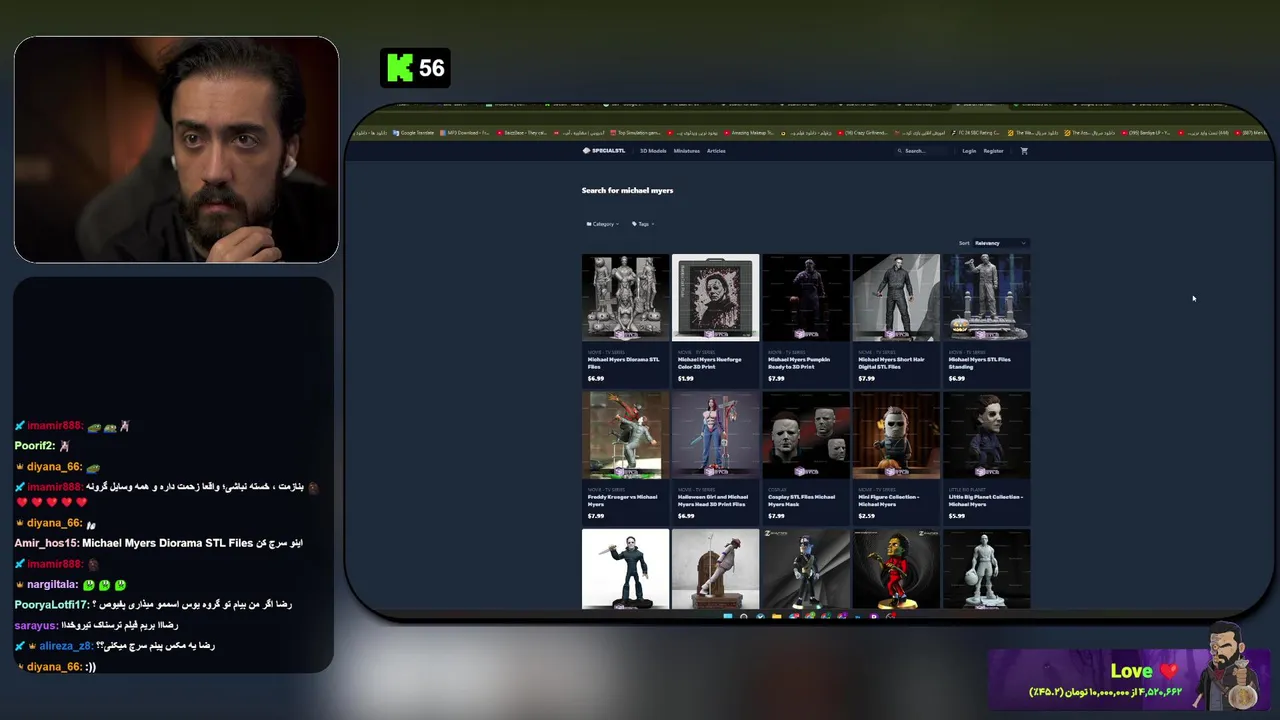Image resolution: width=1280 pixels, height=720 pixels.
Task: Open Cosplay STL Files Michael Myers Mask image
Action: tap(806, 435)
